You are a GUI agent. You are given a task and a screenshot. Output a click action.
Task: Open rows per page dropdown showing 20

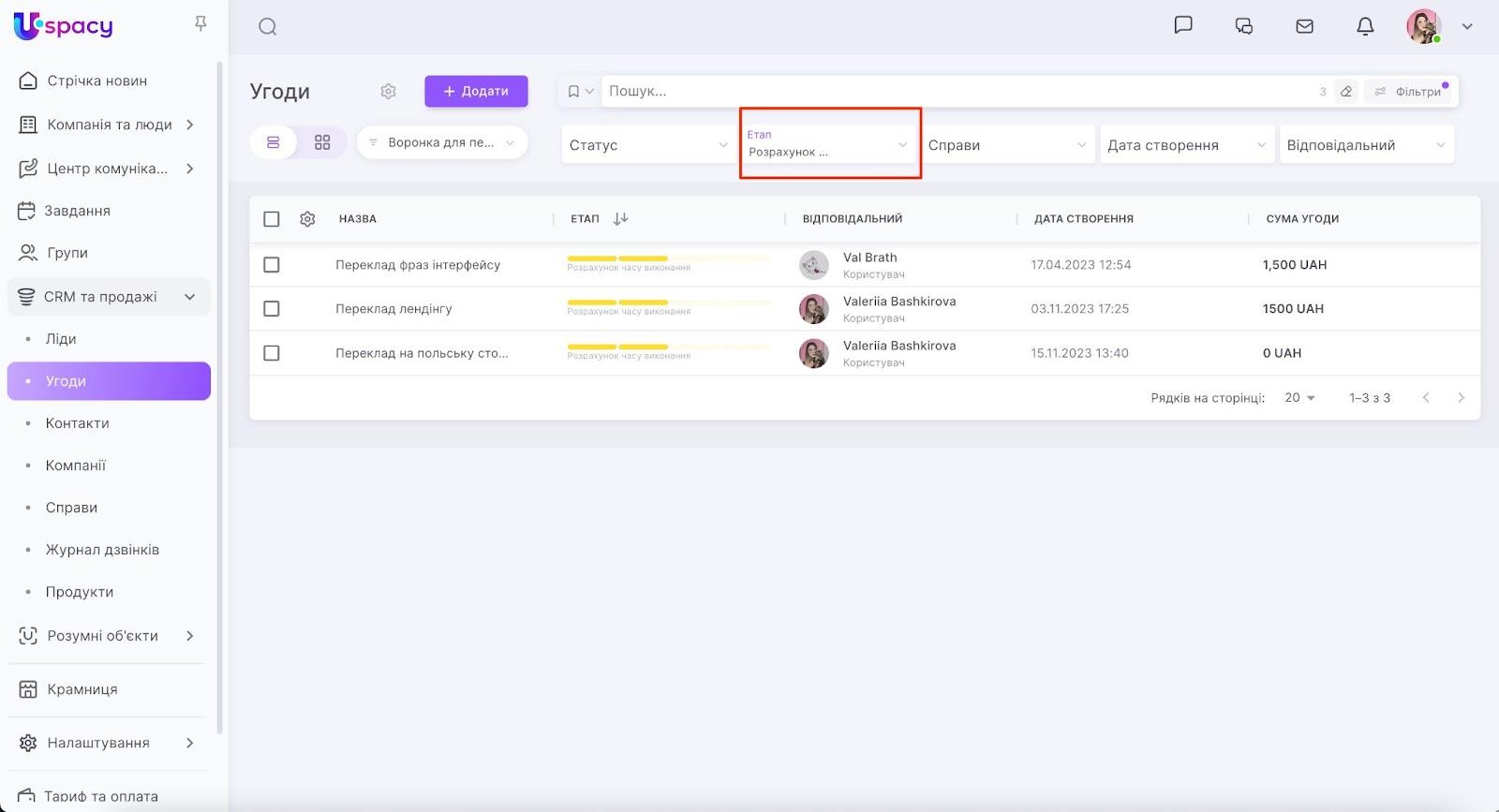pyautogui.click(x=1299, y=398)
